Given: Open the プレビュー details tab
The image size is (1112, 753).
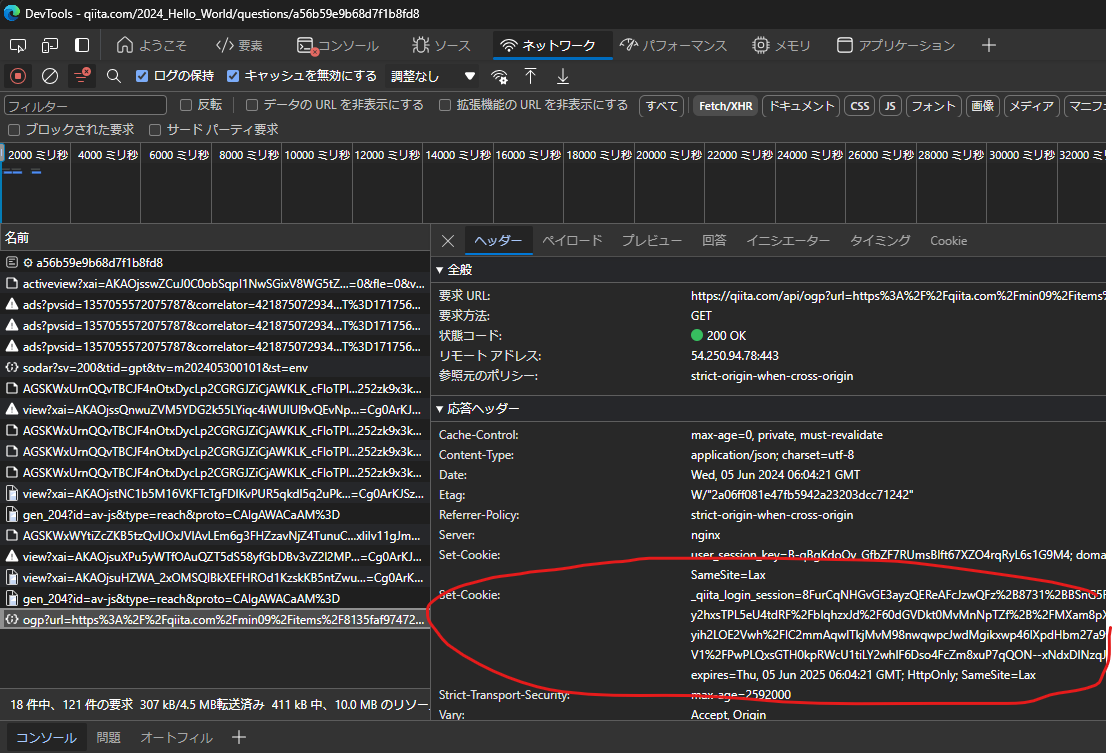Looking at the screenshot, I should click(652, 241).
